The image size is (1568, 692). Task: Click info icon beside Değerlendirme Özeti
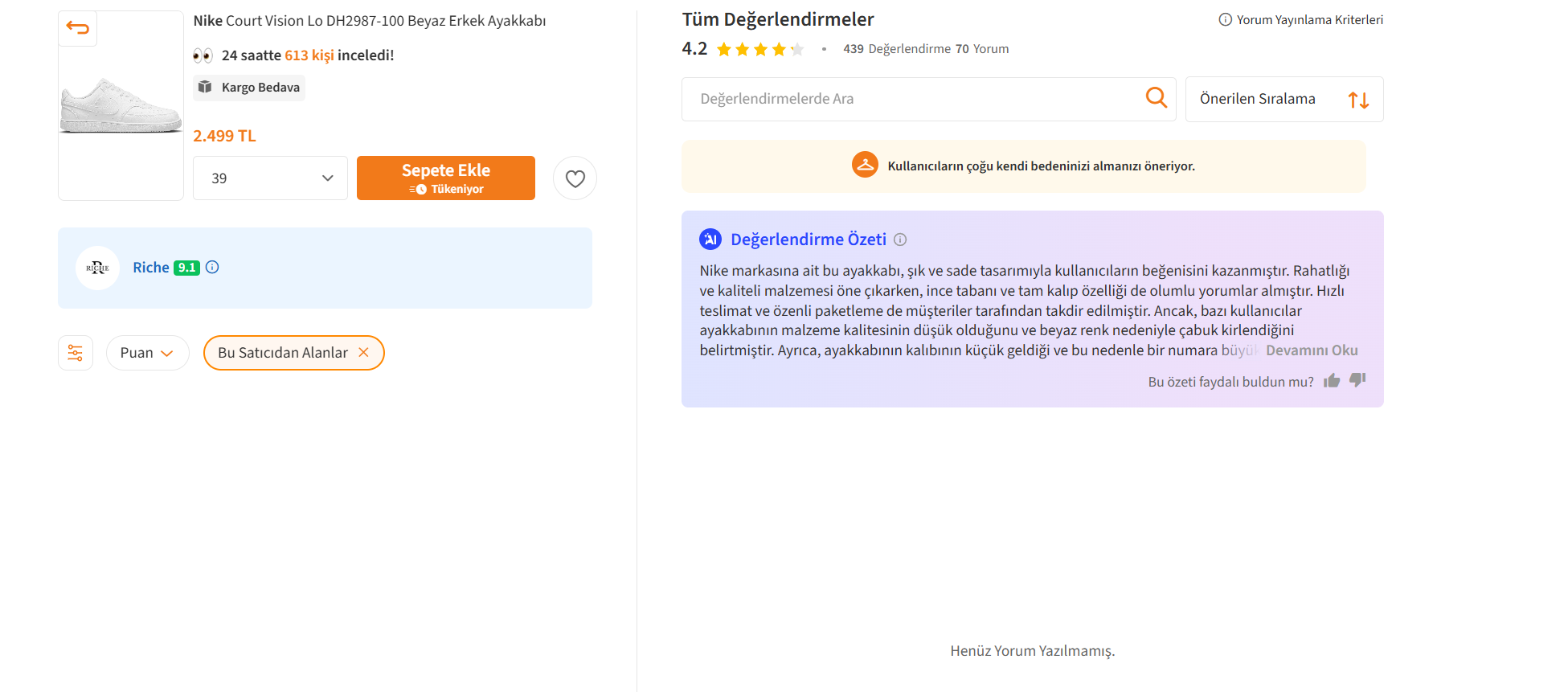[x=900, y=240]
